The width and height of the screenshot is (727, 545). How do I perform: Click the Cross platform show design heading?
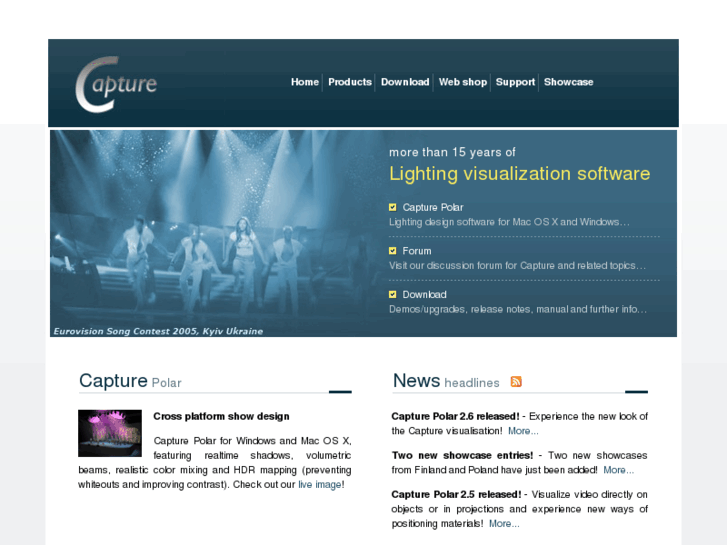click(x=221, y=417)
